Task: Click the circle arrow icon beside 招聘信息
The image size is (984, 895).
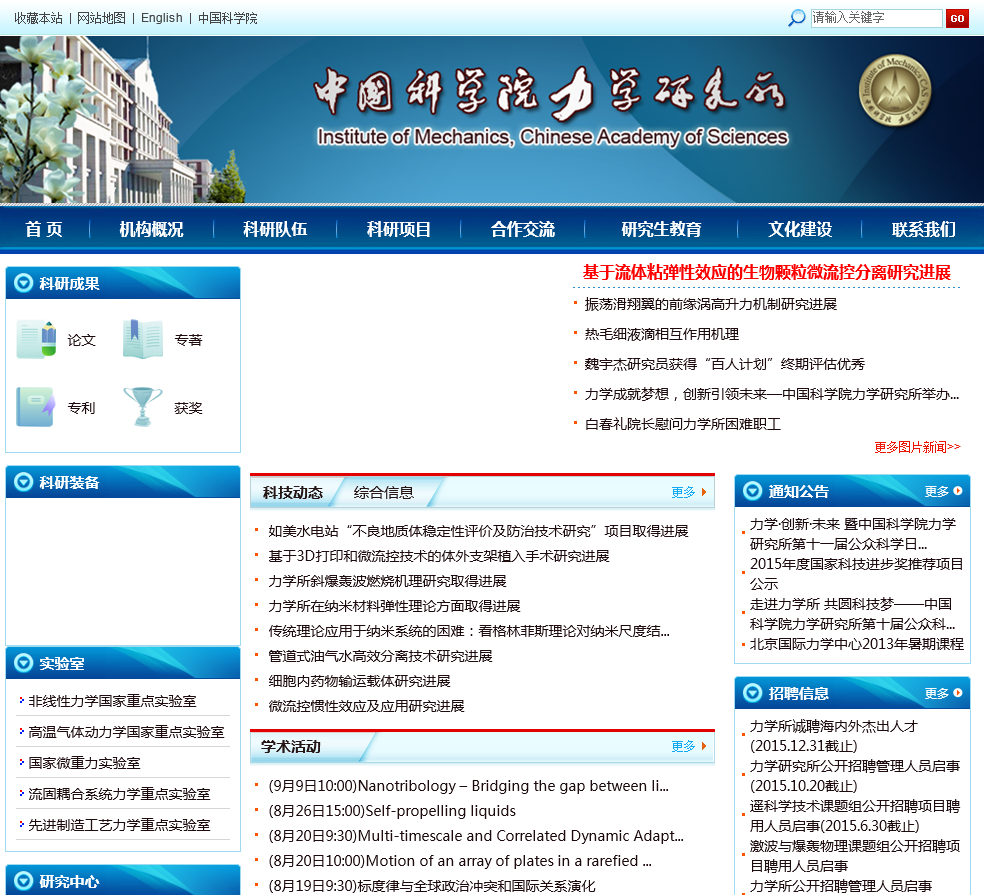Action: tap(752, 693)
